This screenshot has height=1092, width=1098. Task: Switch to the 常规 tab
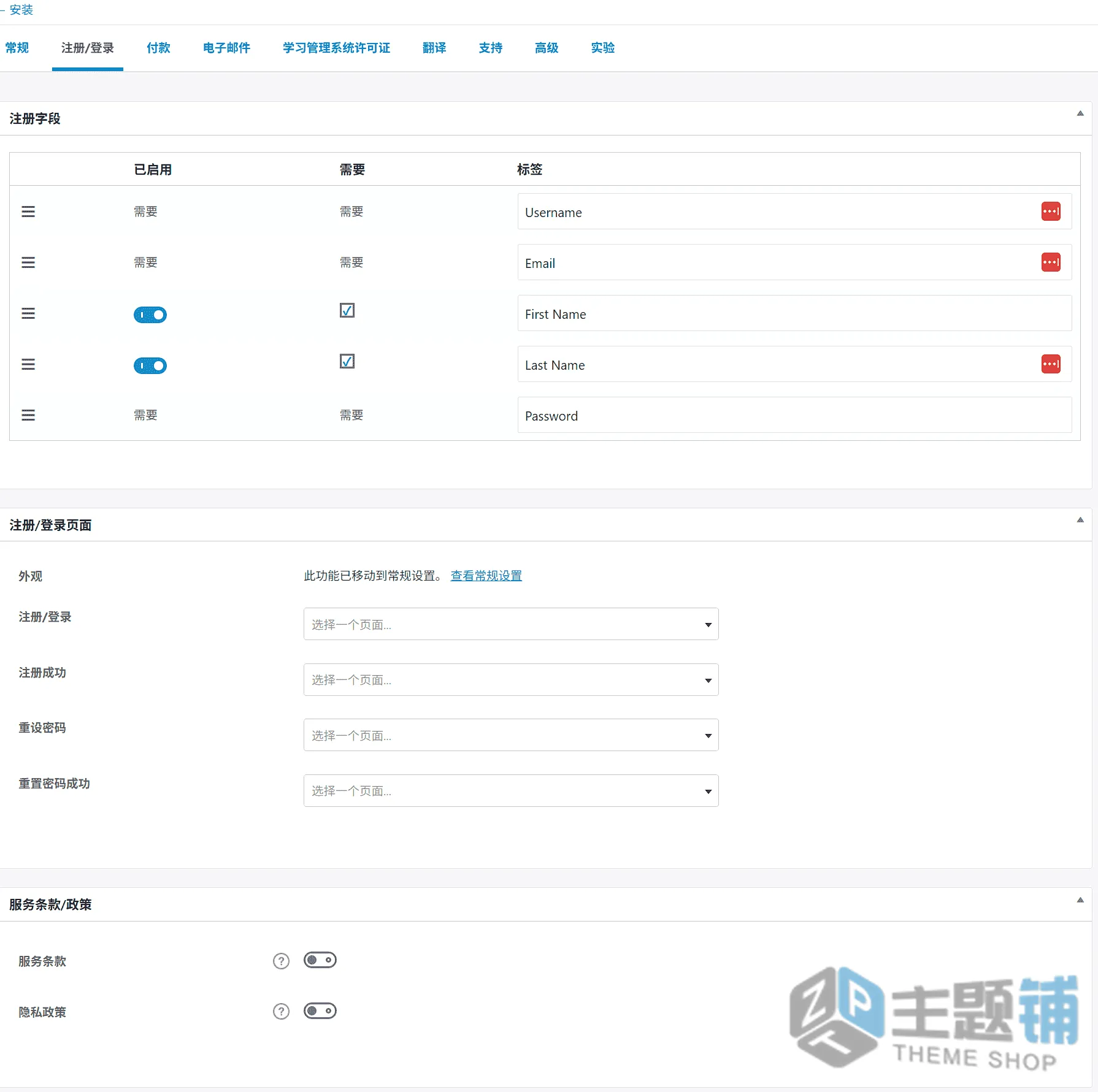click(17, 48)
